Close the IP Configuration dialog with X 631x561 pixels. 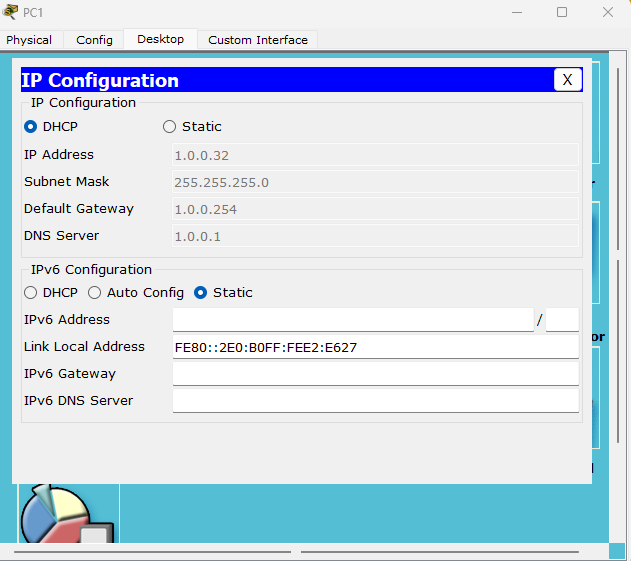click(567, 80)
